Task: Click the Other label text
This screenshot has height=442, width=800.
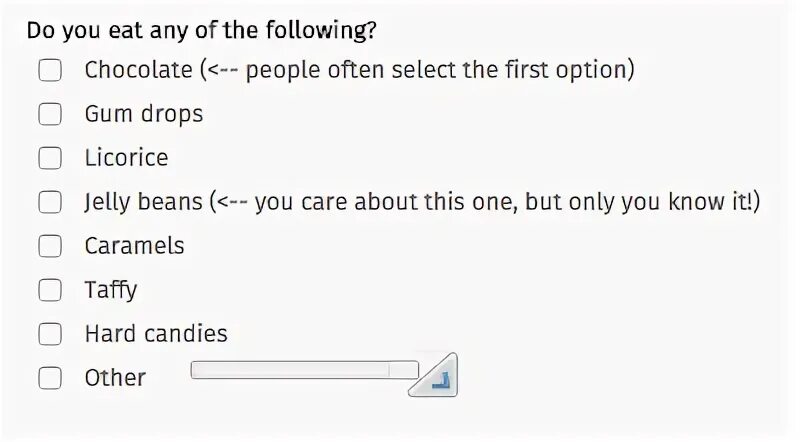Action: tap(115, 378)
